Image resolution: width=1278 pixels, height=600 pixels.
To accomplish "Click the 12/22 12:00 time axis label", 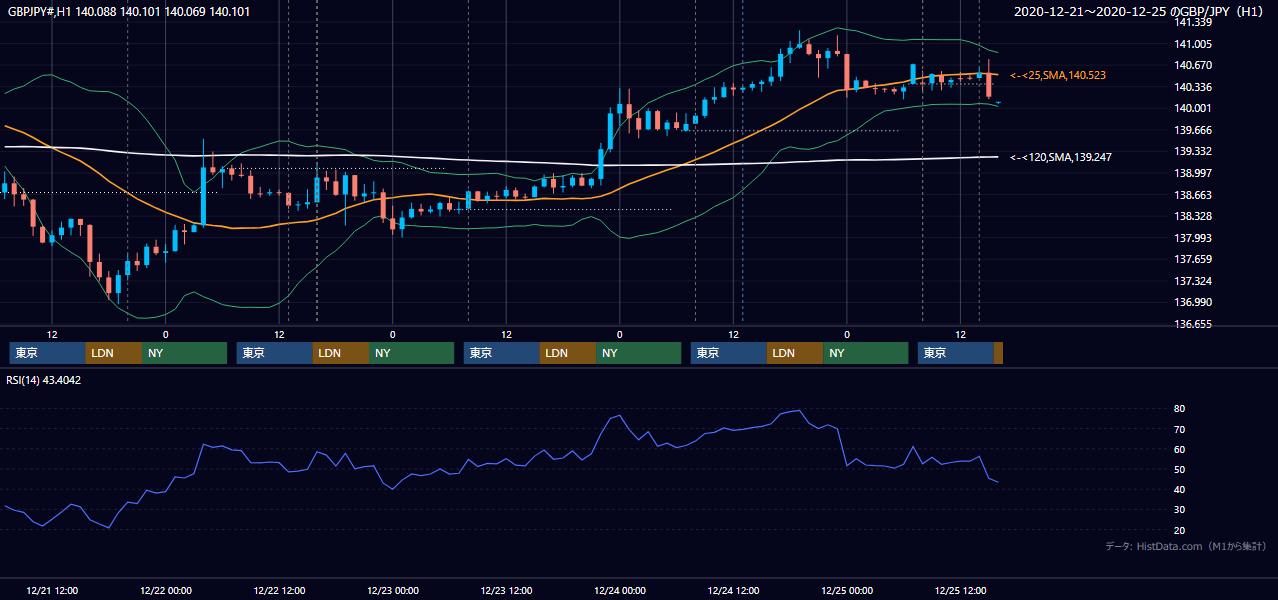I will (x=279, y=590).
